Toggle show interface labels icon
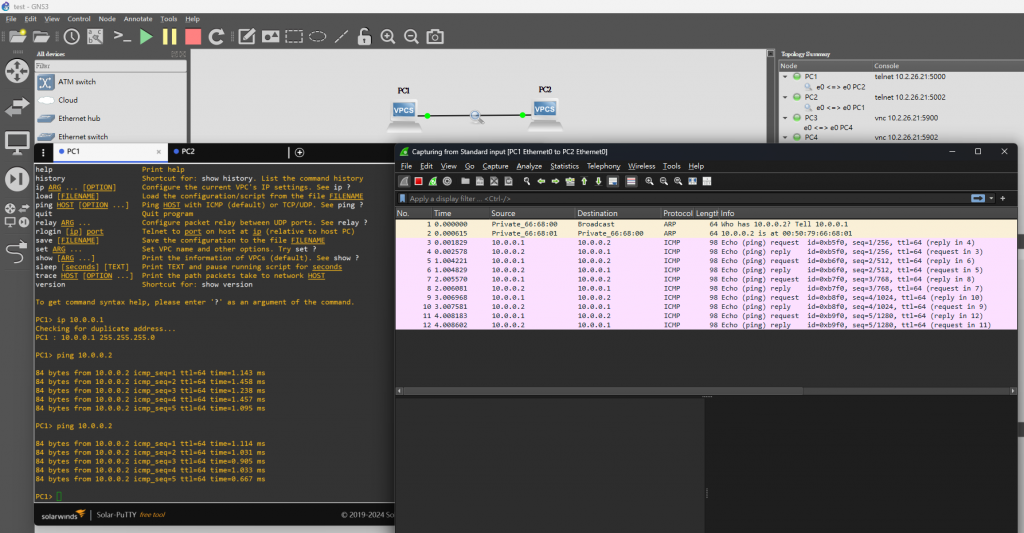Image resolution: width=1024 pixels, height=533 pixels. [95, 37]
